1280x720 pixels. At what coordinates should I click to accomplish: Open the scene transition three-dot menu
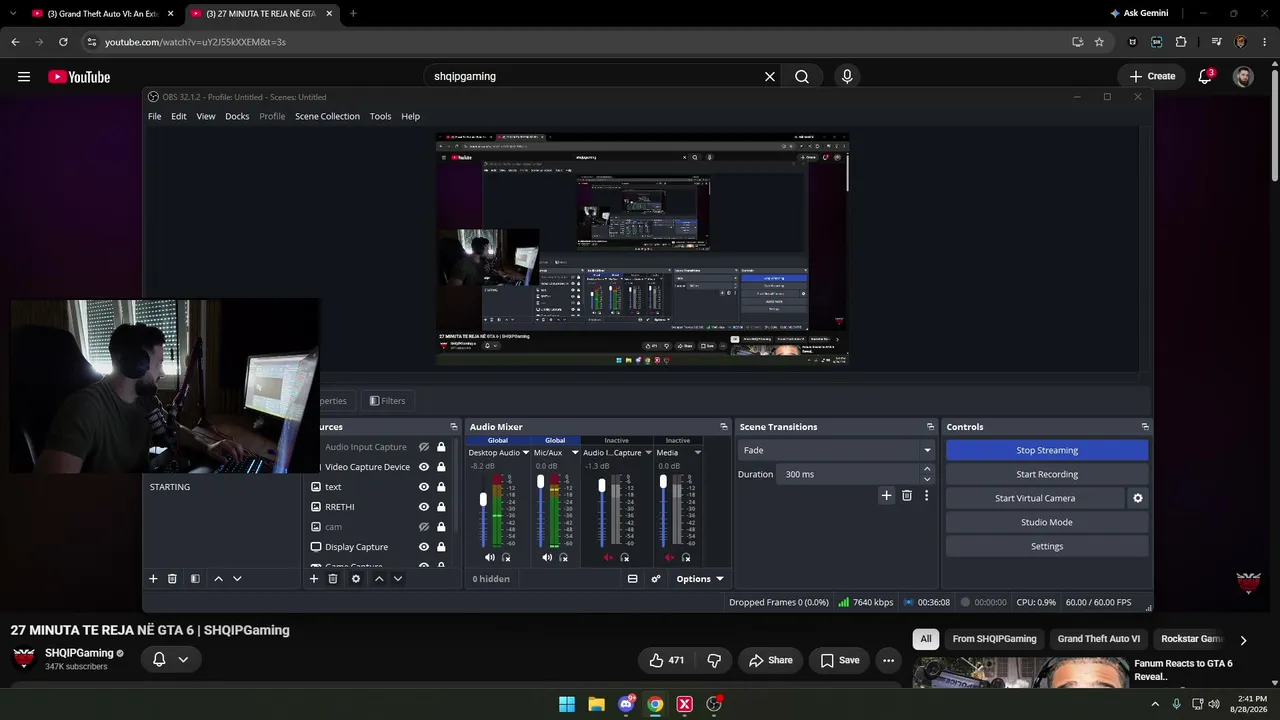926,495
